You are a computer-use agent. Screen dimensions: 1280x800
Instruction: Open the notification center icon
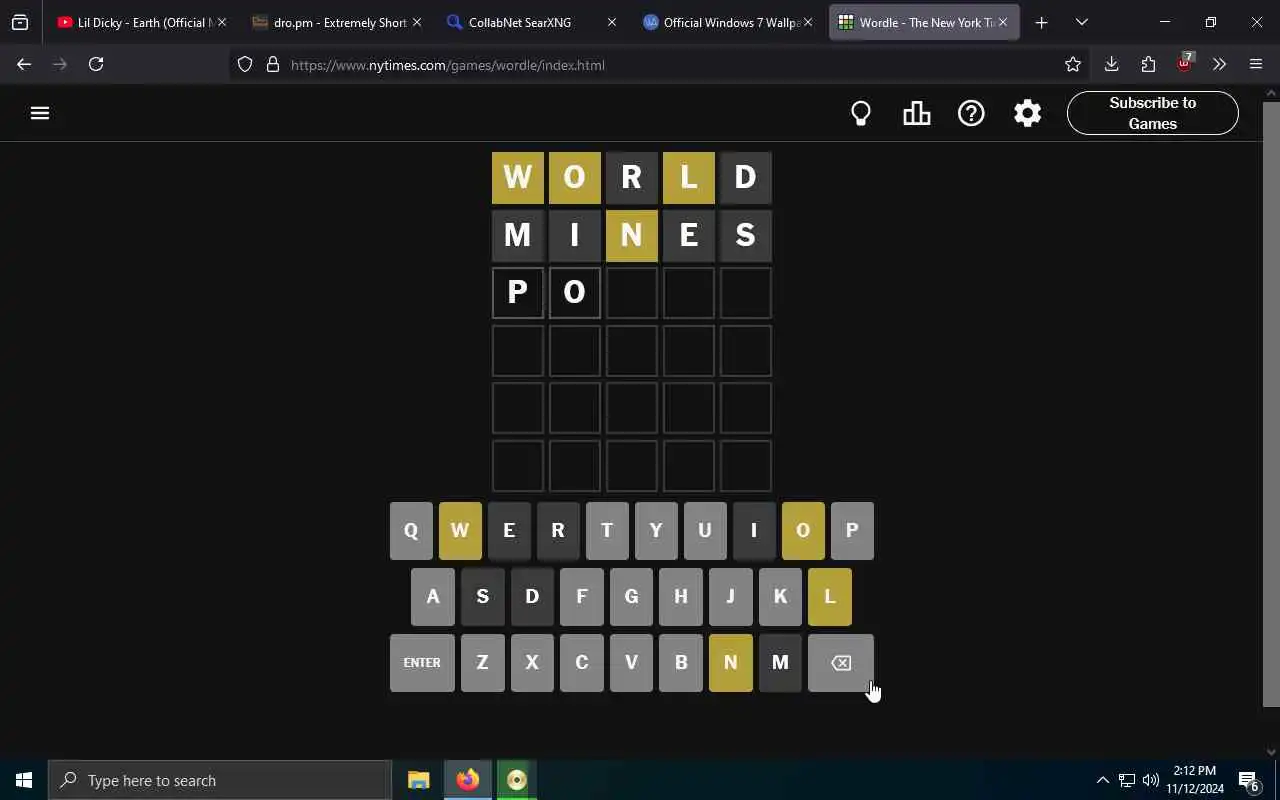coord(1248,780)
